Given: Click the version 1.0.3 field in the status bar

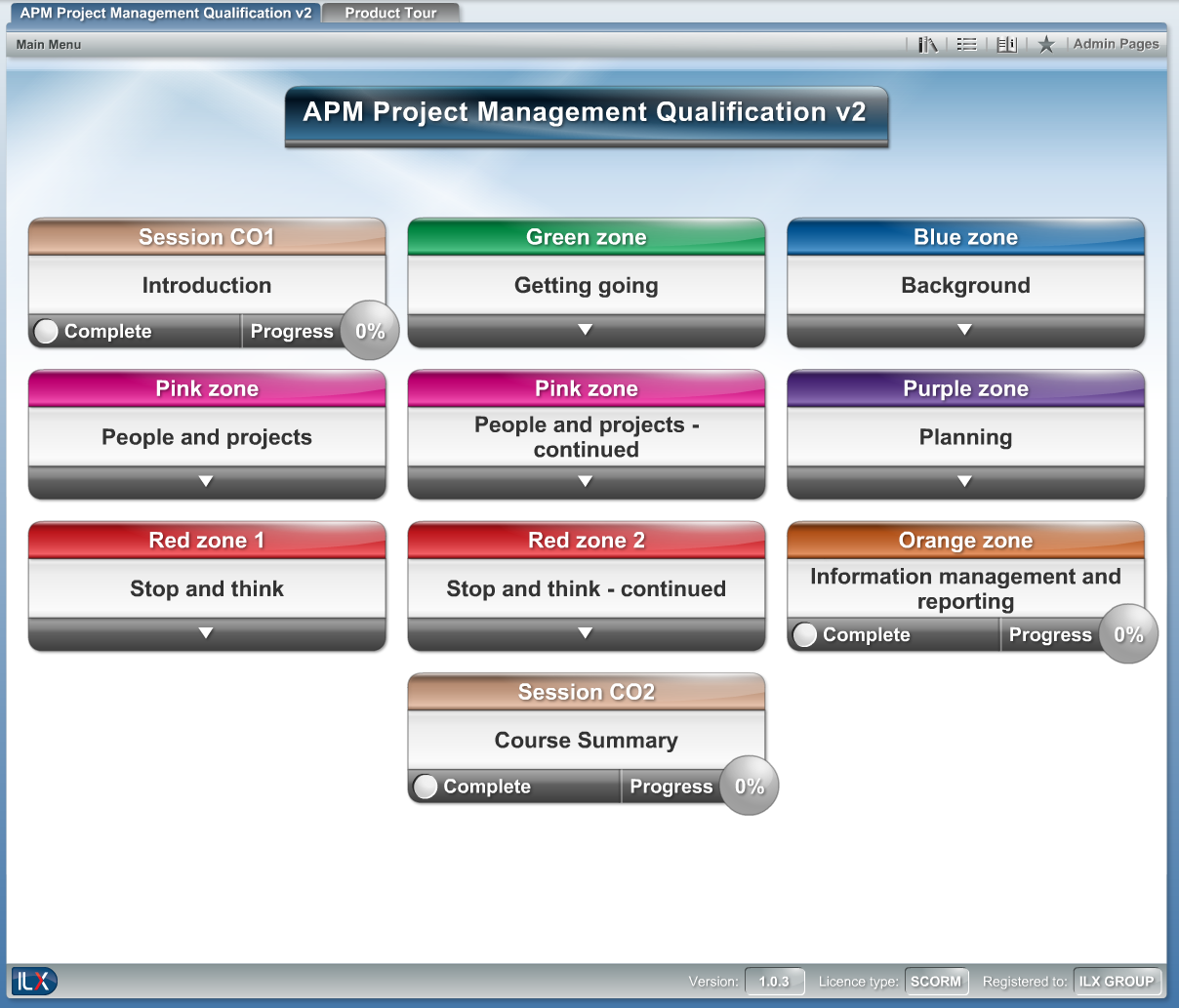Looking at the screenshot, I should point(774,982).
